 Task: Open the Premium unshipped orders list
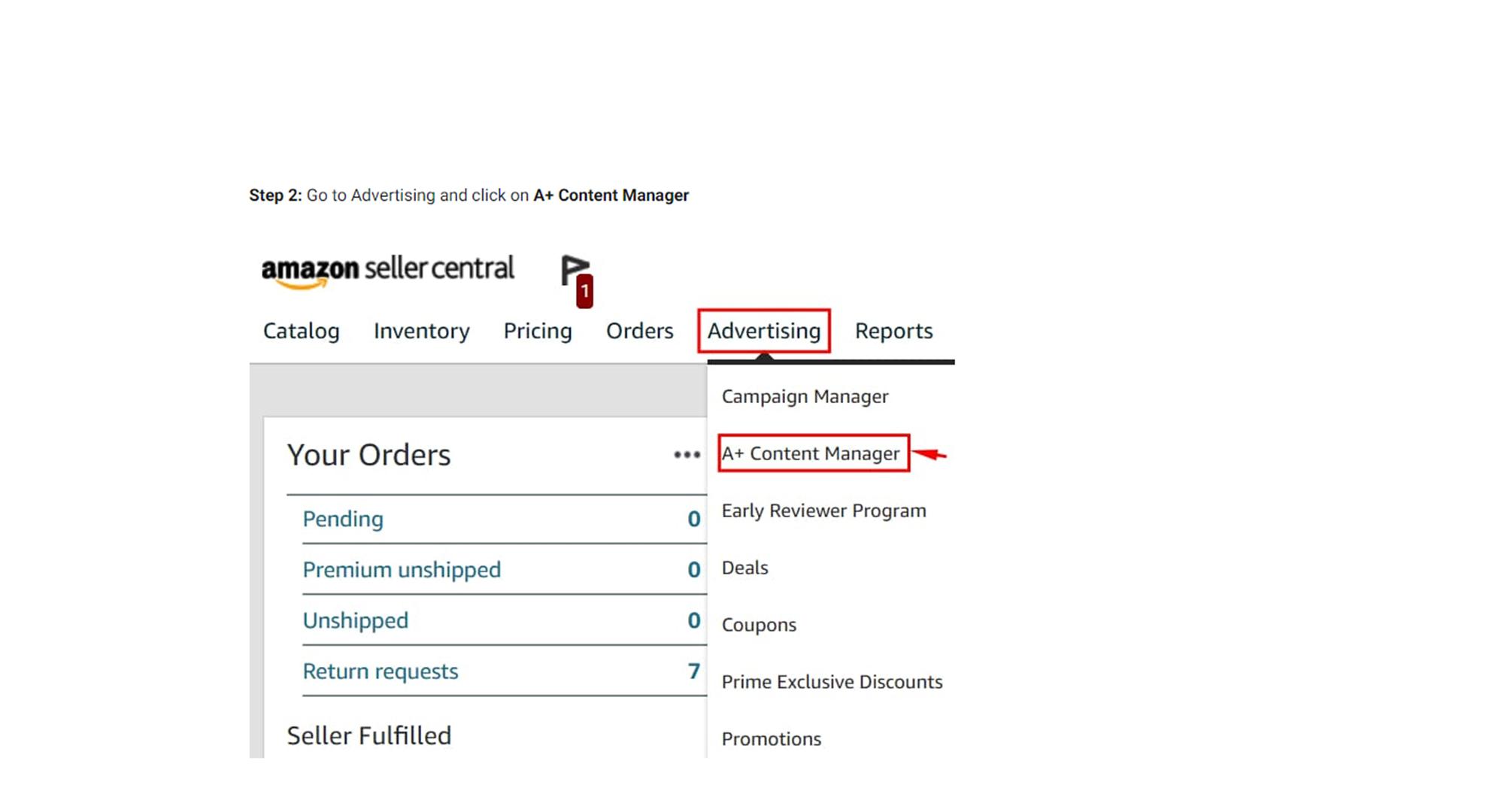[402, 569]
